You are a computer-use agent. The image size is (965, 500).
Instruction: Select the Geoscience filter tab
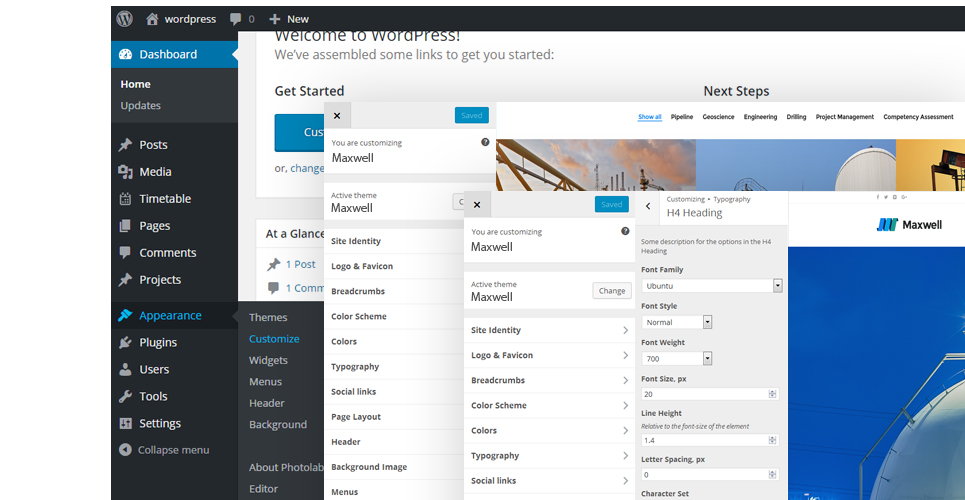718,117
